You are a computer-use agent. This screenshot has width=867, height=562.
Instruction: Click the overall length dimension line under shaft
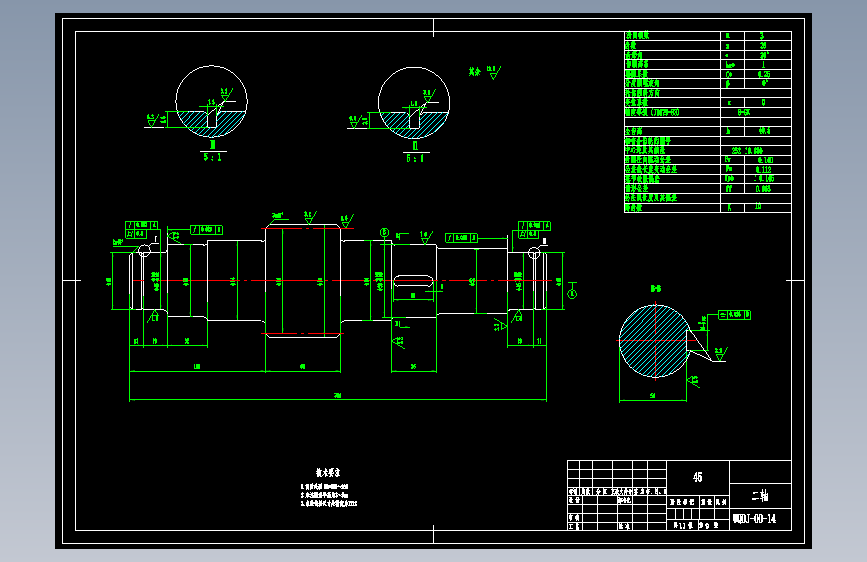point(338,399)
